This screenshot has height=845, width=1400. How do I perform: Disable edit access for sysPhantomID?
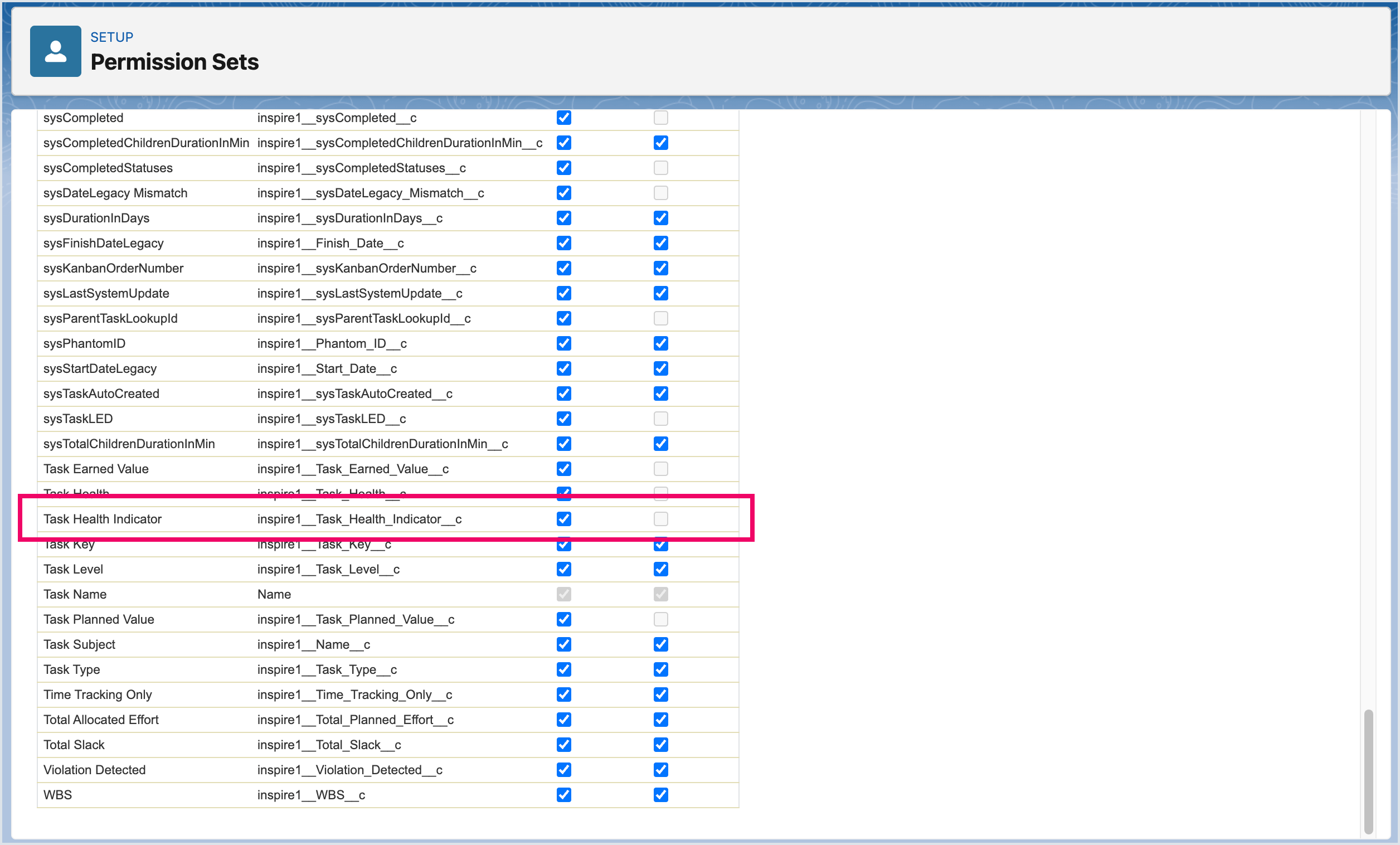pyautogui.click(x=660, y=343)
